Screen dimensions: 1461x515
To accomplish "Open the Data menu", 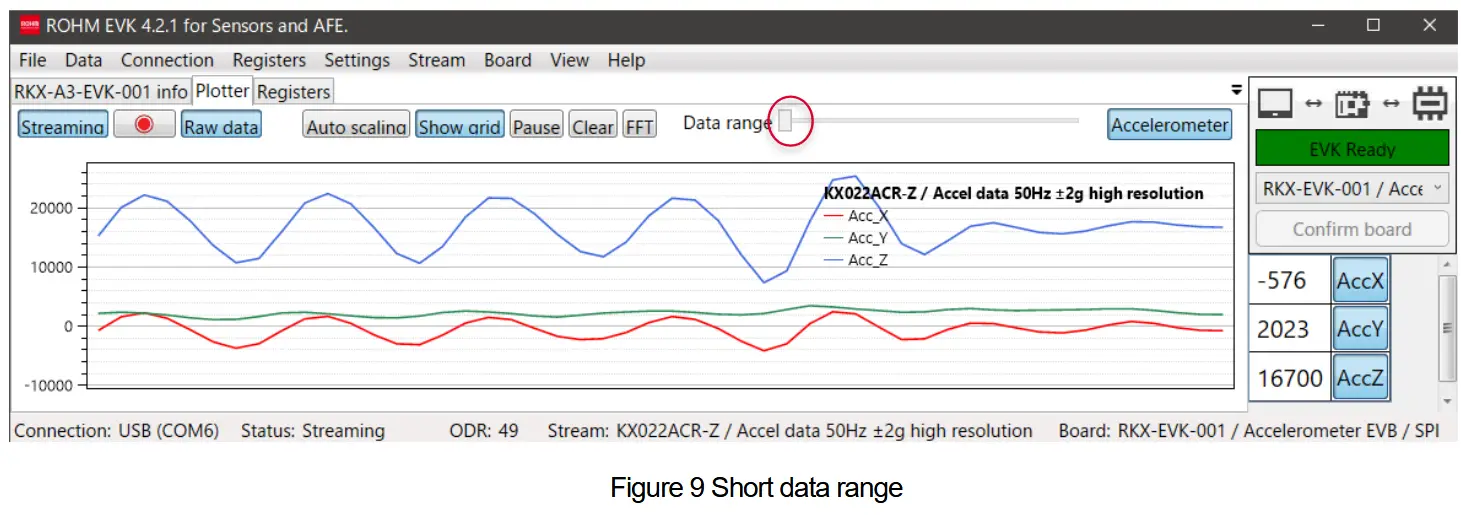I will point(84,60).
